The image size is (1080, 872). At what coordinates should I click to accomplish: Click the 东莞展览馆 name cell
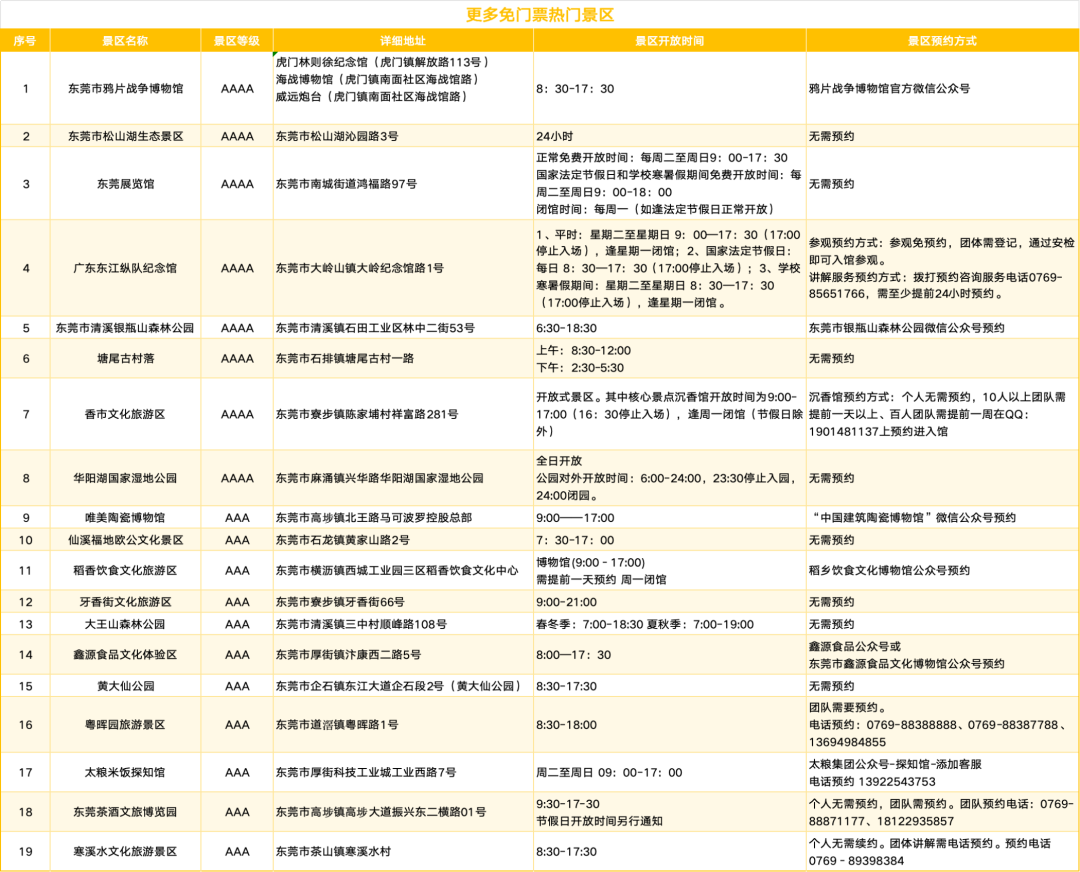(x=125, y=184)
